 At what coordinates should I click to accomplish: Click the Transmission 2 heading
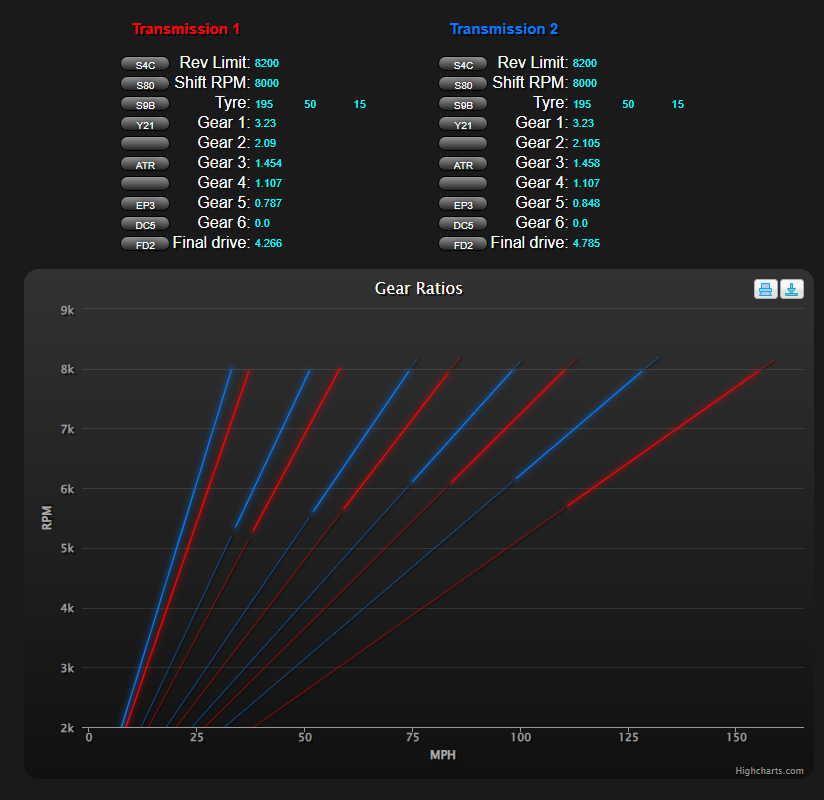[504, 29]
